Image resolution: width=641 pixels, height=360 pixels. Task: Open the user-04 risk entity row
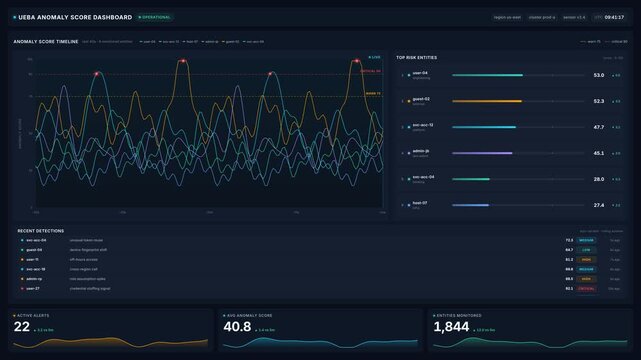[x=511, y=75]
